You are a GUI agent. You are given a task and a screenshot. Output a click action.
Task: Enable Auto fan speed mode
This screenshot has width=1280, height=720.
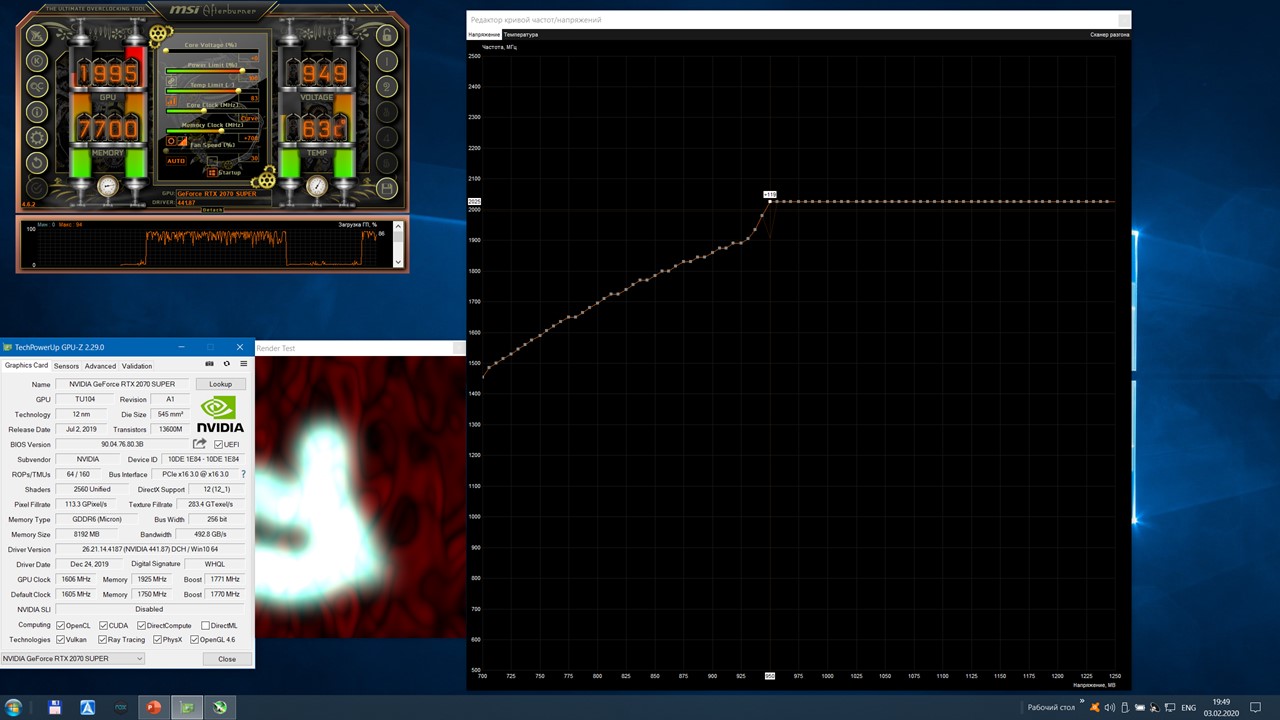[x=176, y=160]
